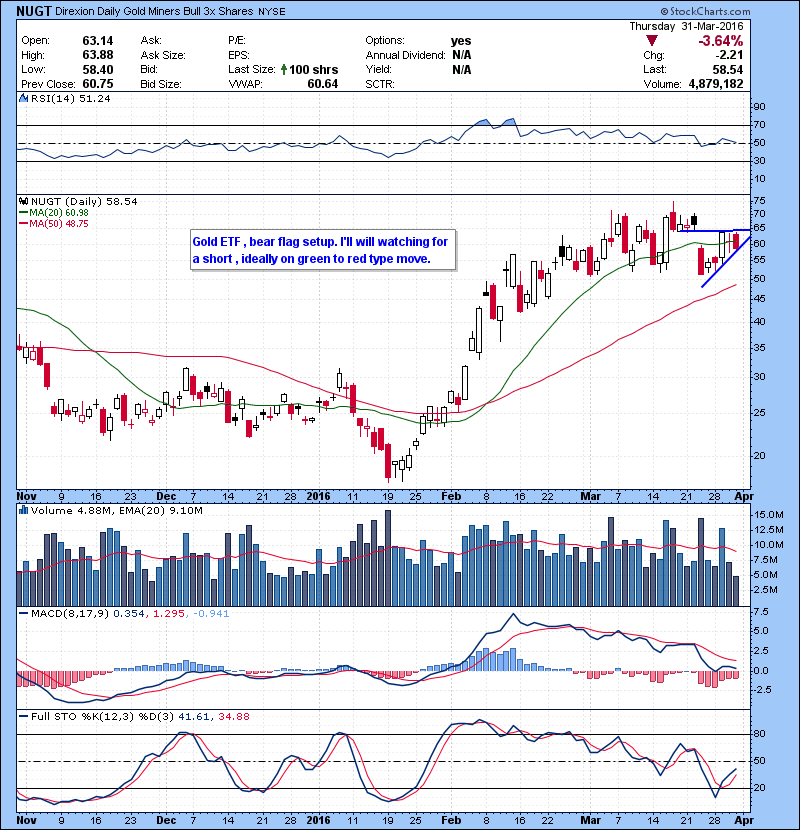Click the Last price 58.54 in header
The height and width of the screenshot is (830, 800).
(727, 69)
